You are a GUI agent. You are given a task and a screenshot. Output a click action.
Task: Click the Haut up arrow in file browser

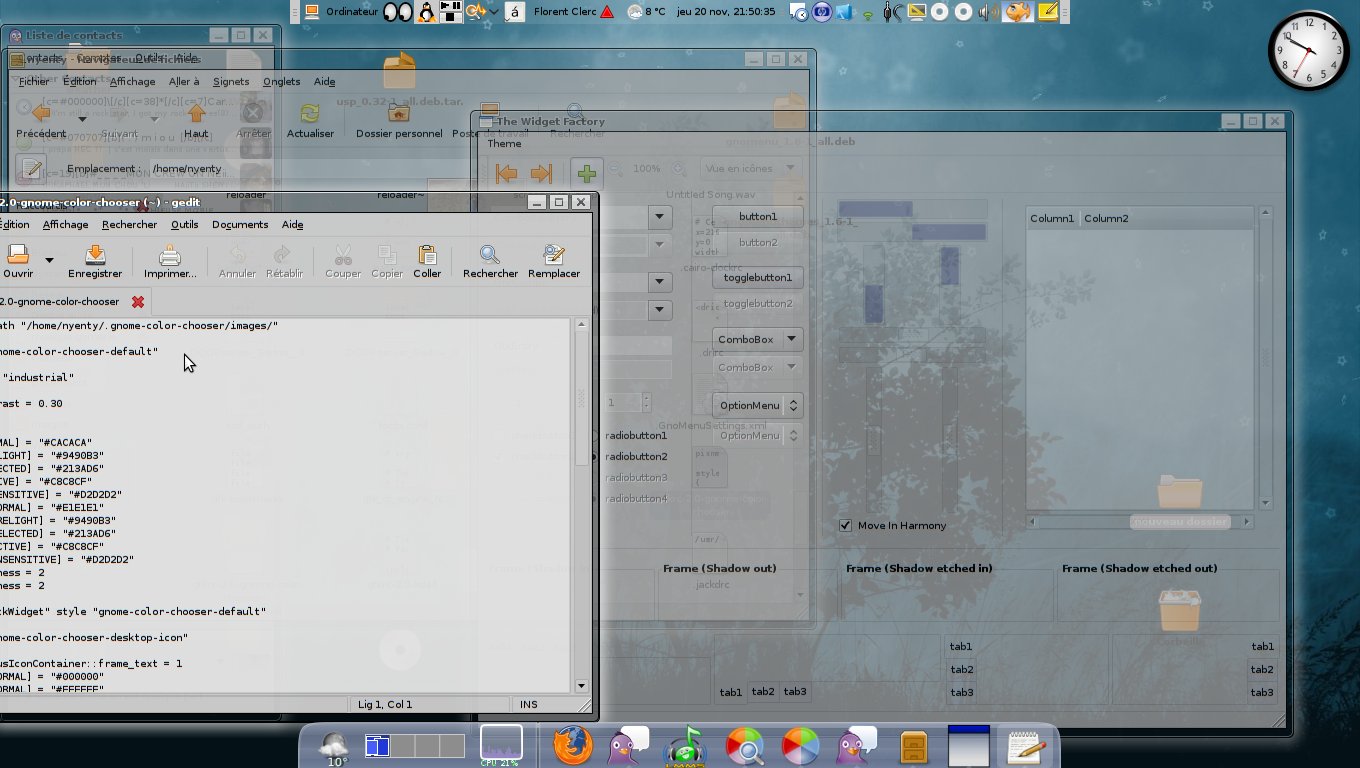click(x=196, y=113)
